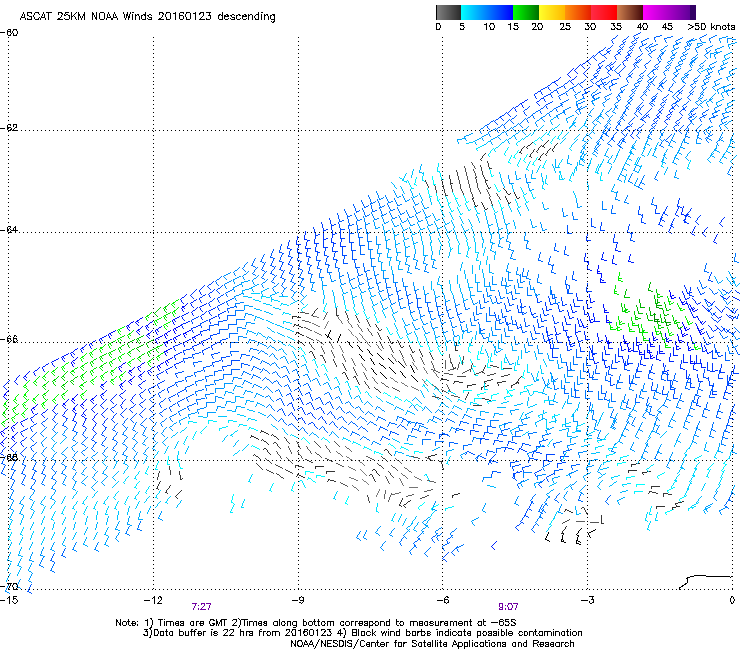Click the orange 25-30 knots color swatch
This screenshot has width=740, height=650.
pos(578,12)
